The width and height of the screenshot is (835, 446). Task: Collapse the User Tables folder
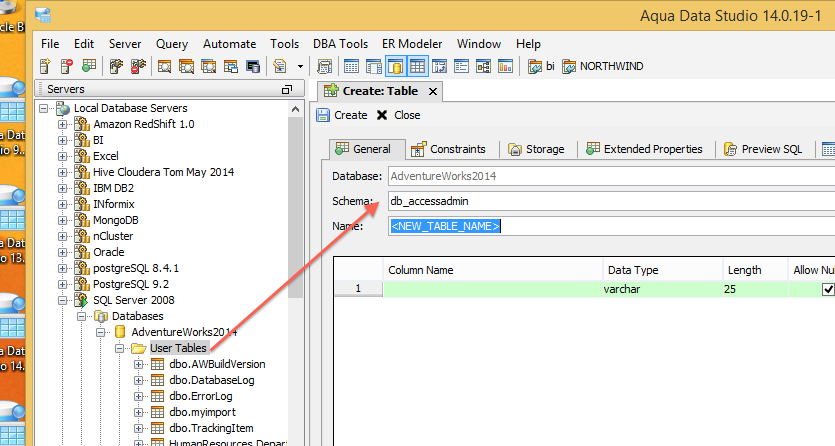[120, 349]
